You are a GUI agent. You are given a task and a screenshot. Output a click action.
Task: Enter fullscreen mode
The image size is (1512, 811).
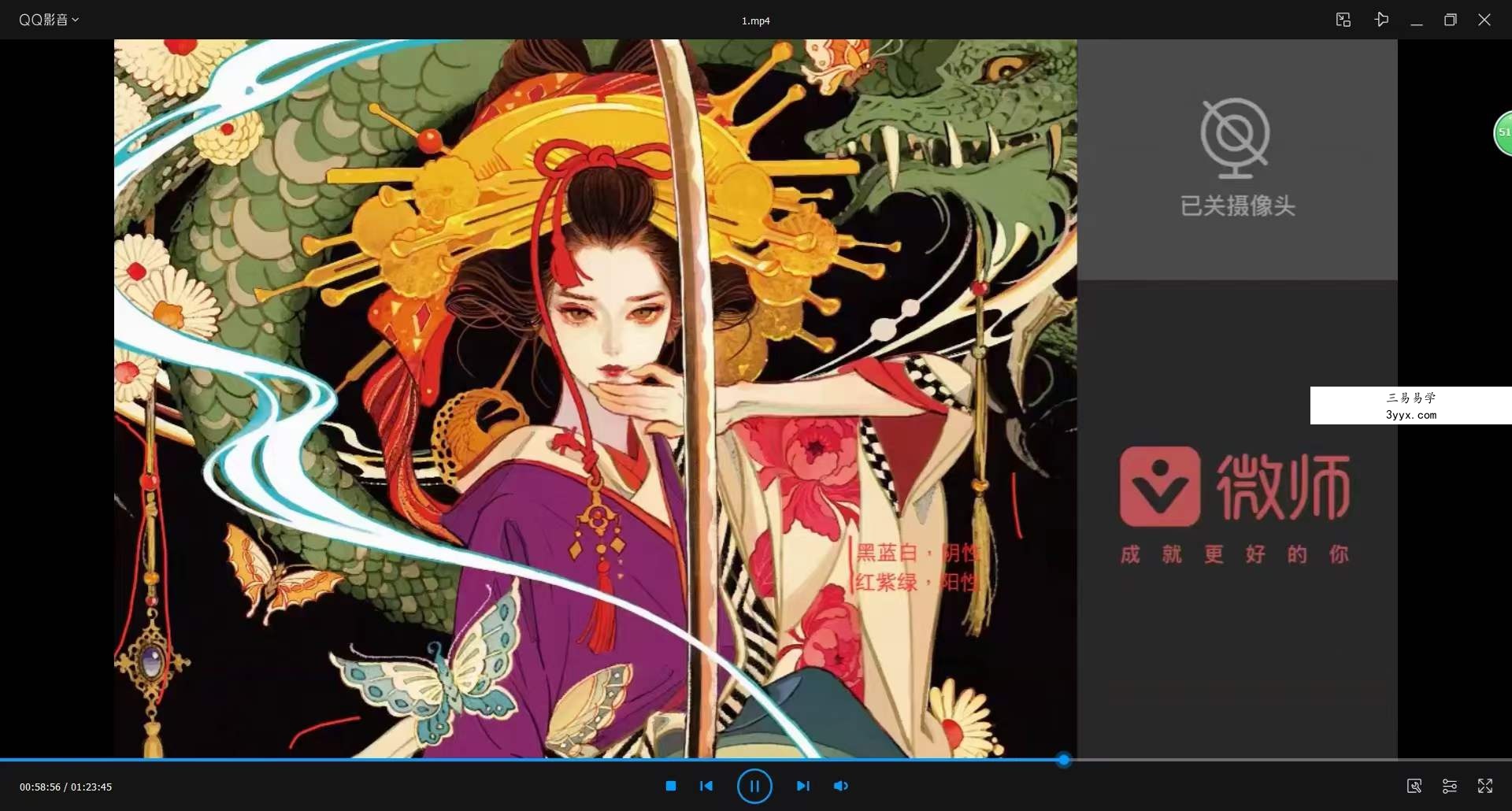pyautogui.click(x=1485, y=786)
